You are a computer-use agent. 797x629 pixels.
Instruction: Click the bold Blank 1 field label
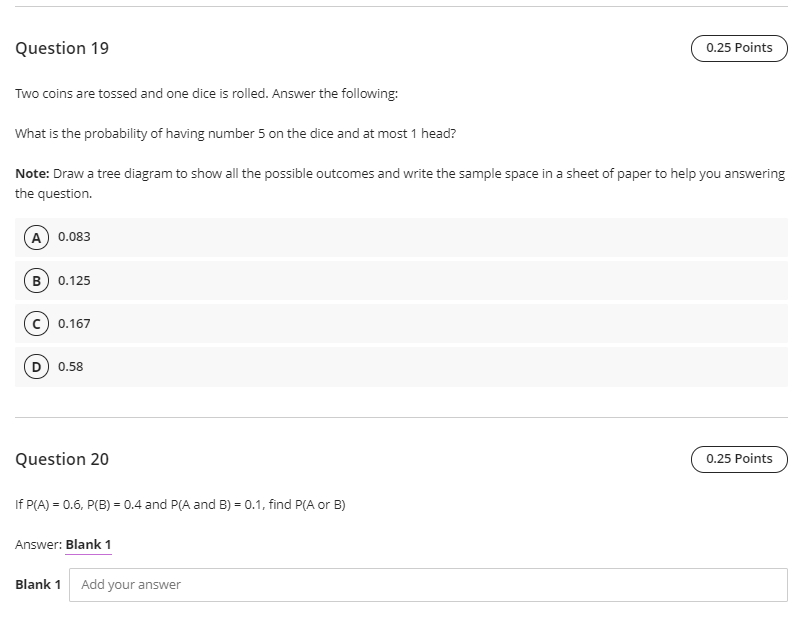[x=38, y=585]
